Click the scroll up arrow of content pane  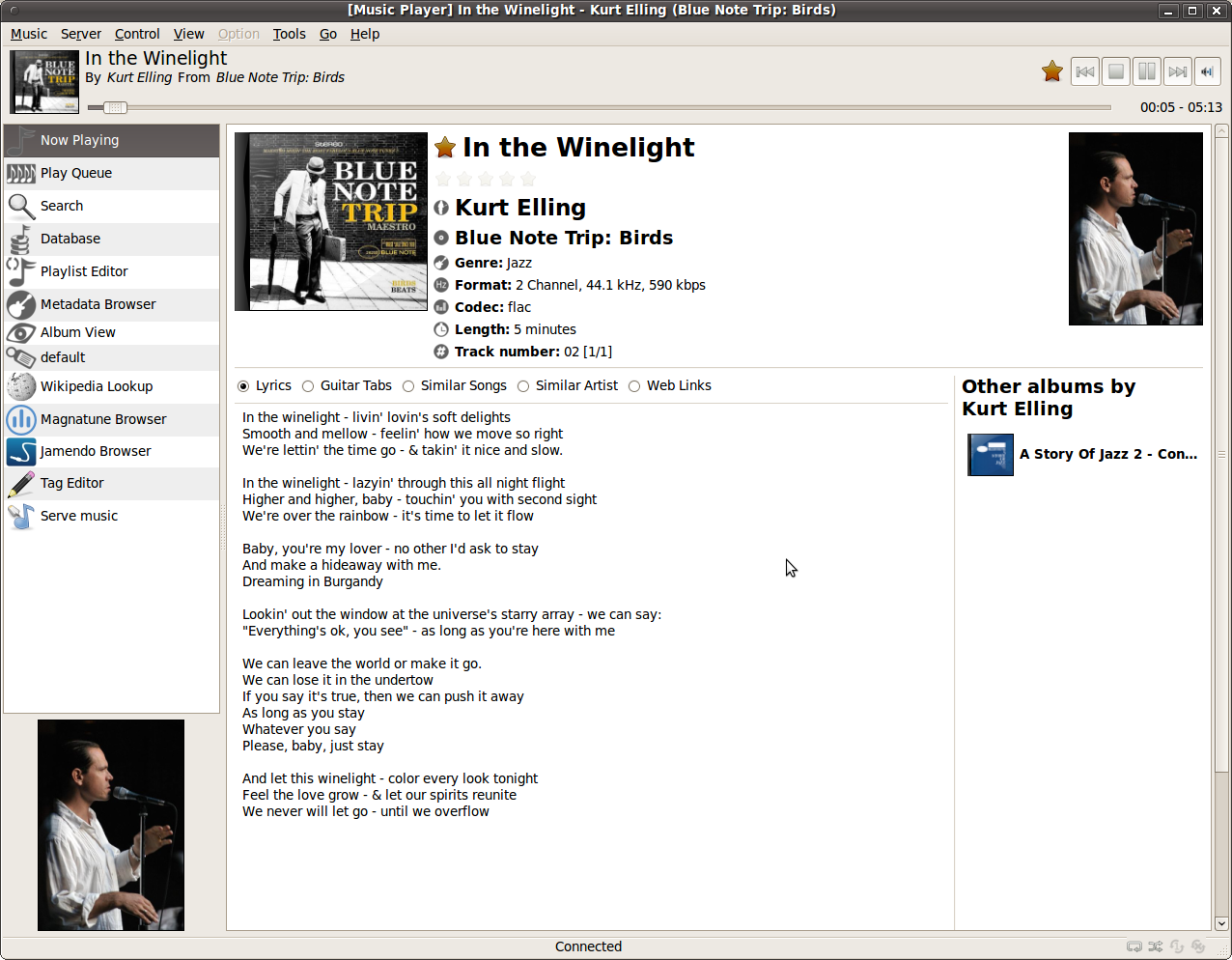(1221, 130)
